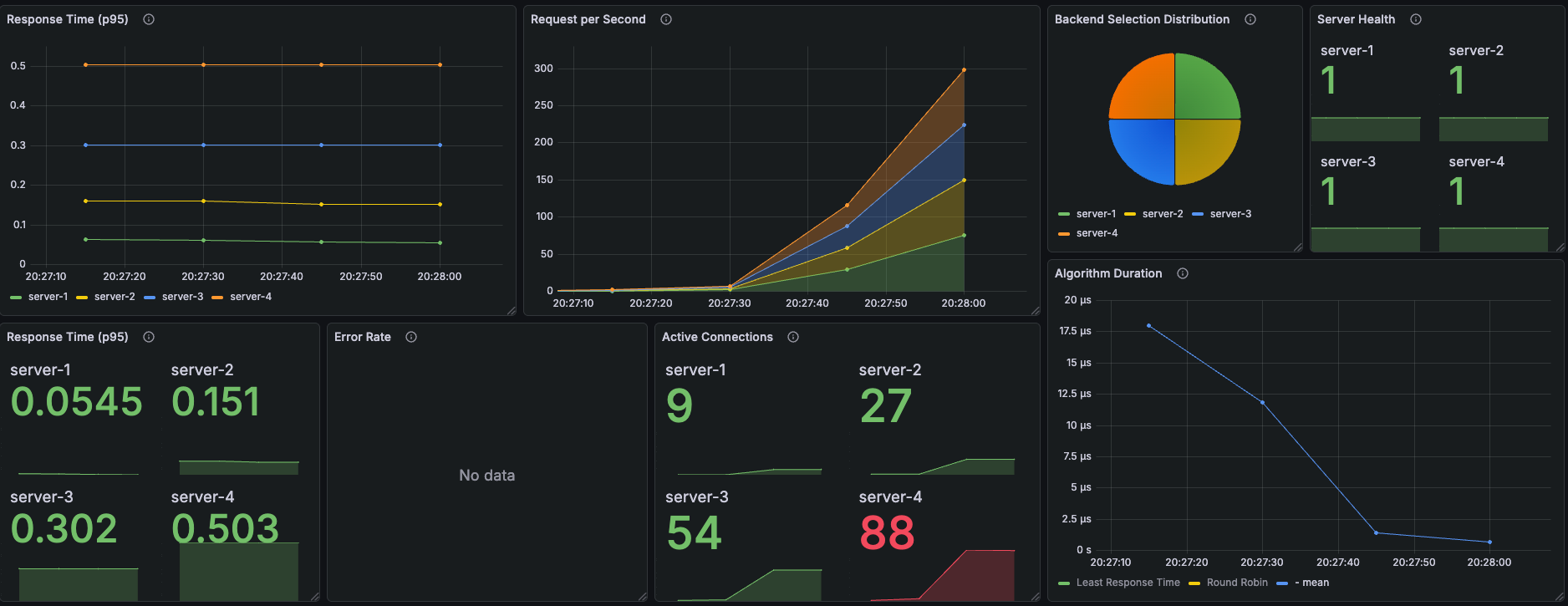Select the orange server-4 pie slice

(1147, 90)
